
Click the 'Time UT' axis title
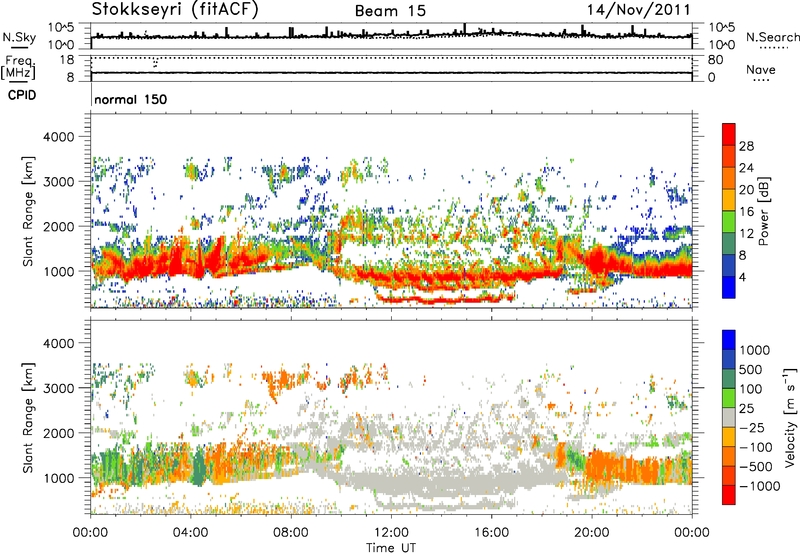click(x=391, y=548)
